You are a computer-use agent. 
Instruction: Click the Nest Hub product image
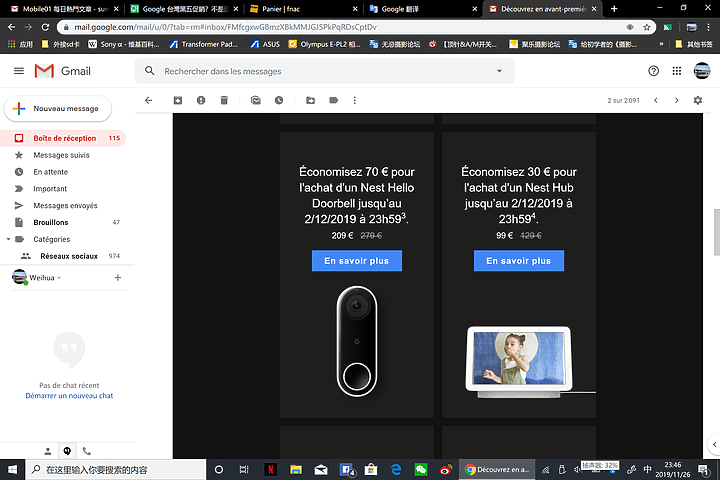tap(519, 362)
